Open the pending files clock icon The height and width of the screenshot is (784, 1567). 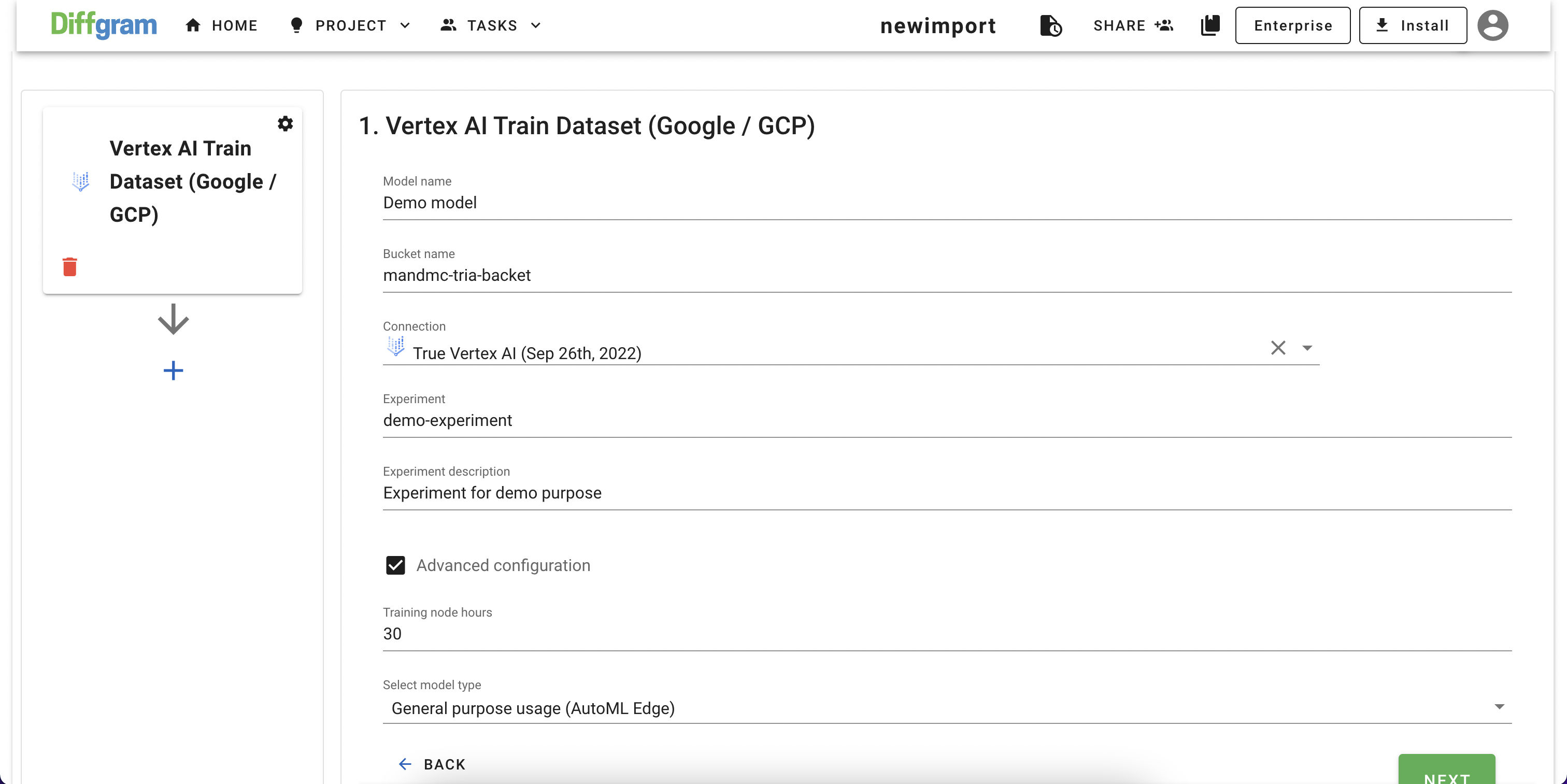click(x=1050, y=25)
